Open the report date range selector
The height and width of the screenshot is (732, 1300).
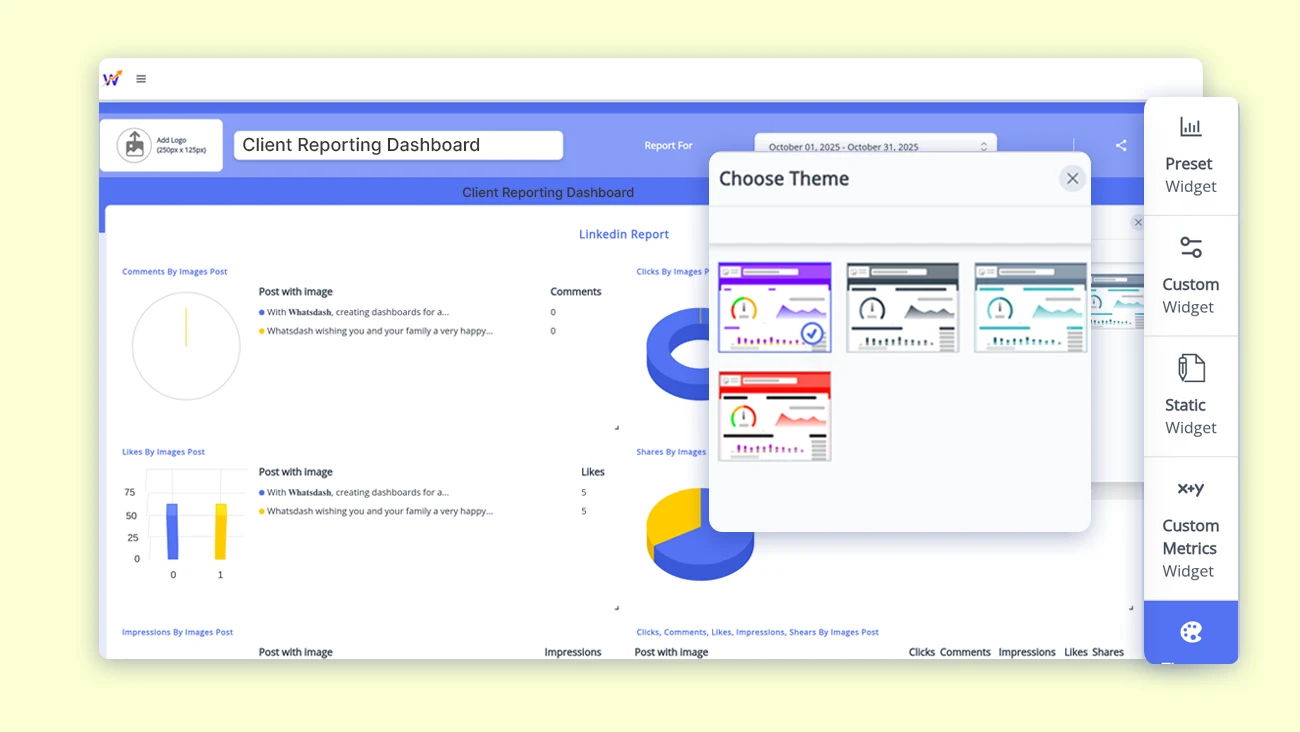(875, 147)
